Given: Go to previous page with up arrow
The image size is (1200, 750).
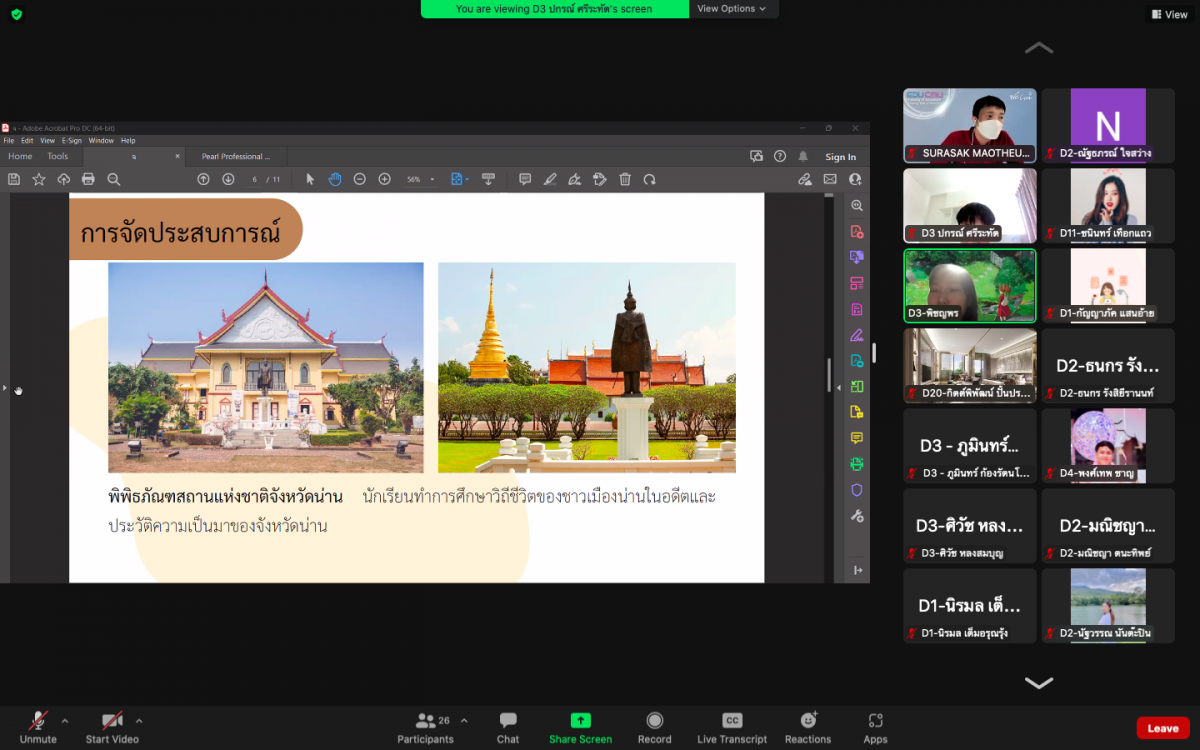Looking at the screenshot, I should tap(203, 179).
